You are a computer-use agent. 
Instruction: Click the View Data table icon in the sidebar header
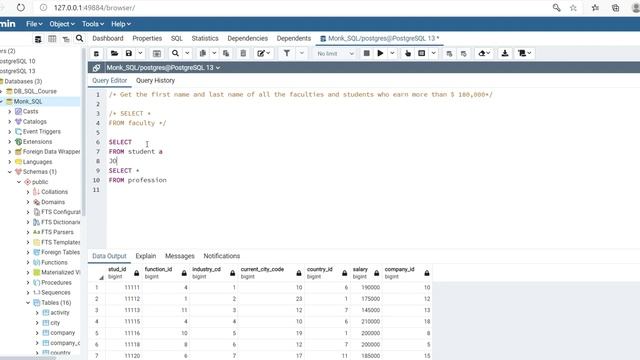point(52,39)
